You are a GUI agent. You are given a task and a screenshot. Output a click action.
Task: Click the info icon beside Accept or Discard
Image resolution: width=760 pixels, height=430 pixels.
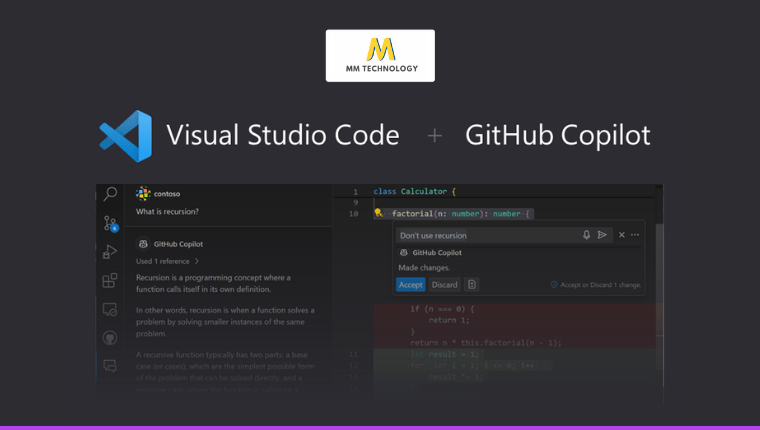point(554,285)
